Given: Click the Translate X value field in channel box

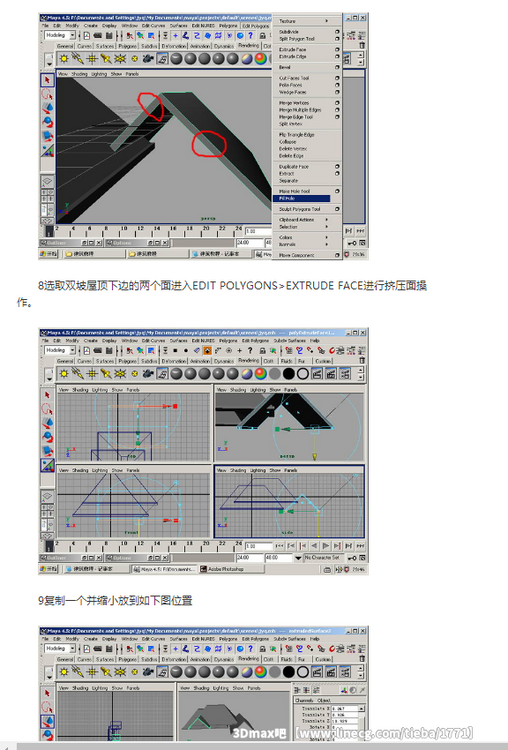Looking at the screenshot, I should pos(344,708).
